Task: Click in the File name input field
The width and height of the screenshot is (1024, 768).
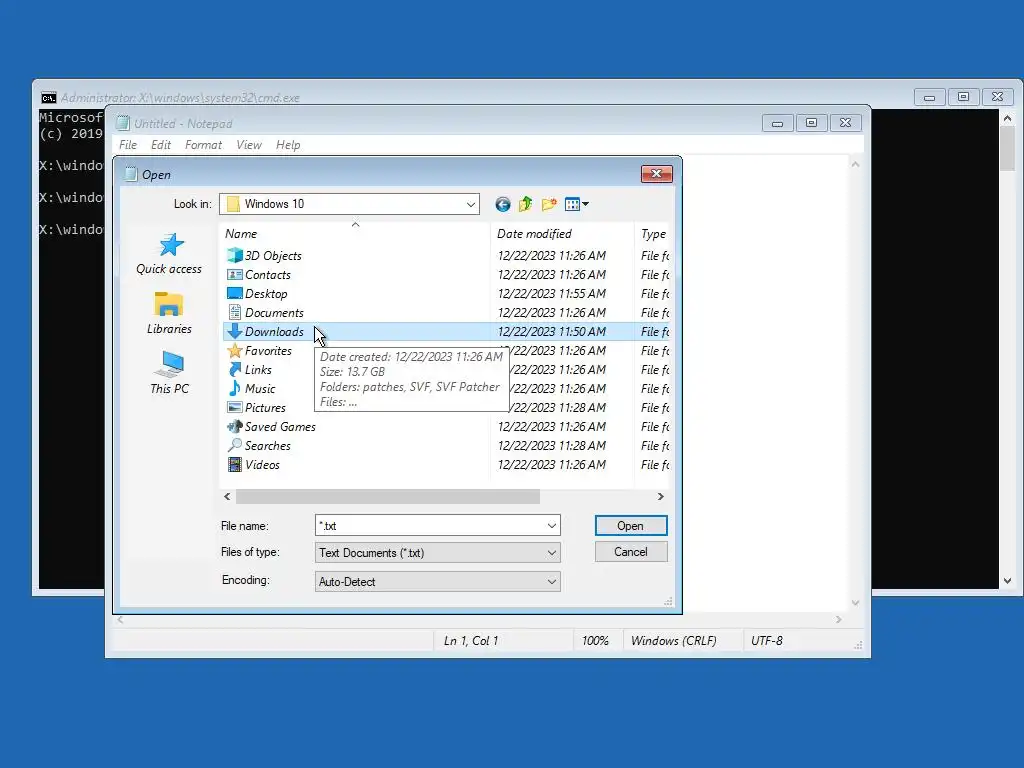Action: coord(430,526)
